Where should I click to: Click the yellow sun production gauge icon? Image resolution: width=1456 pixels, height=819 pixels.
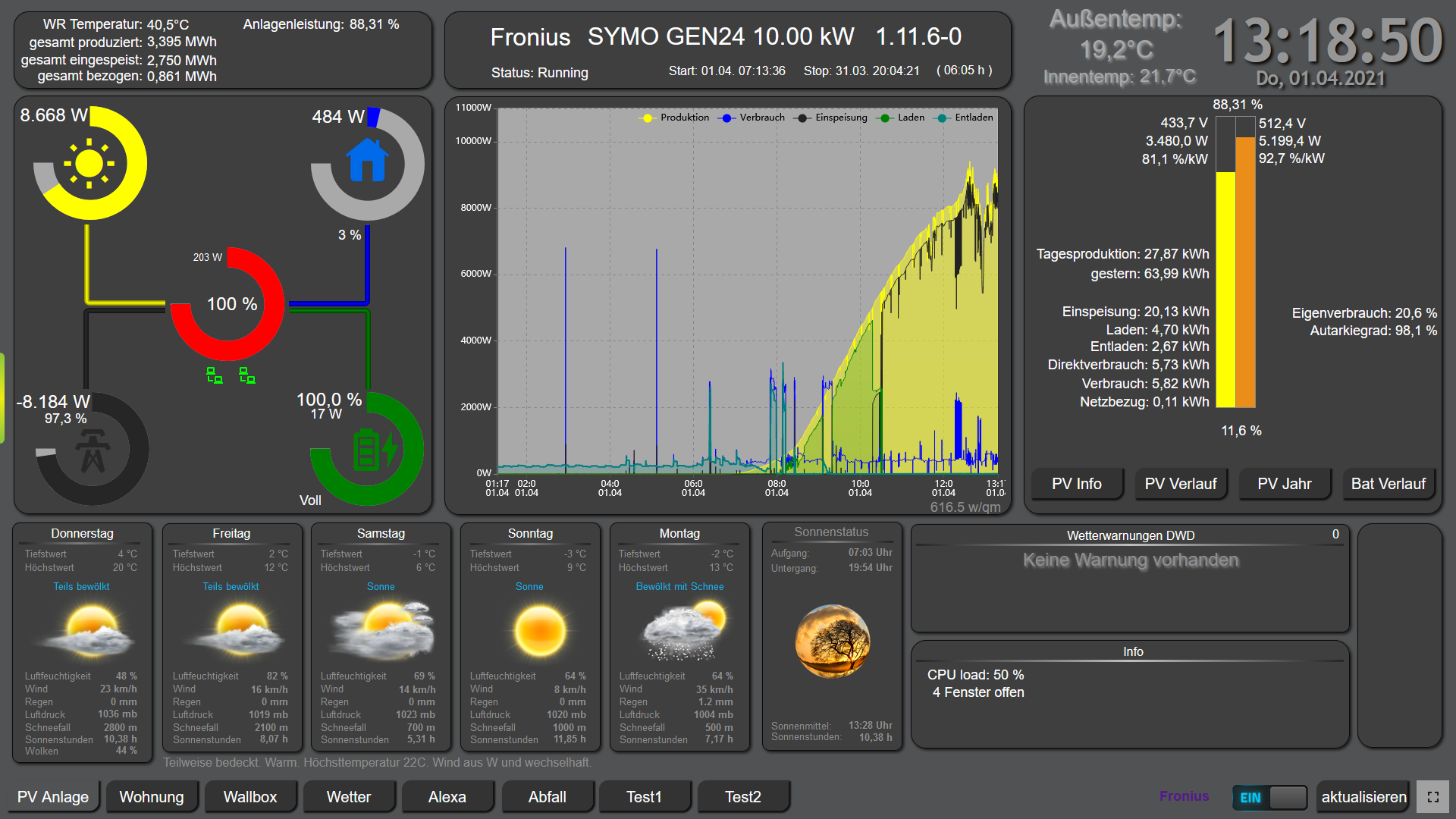89,163
